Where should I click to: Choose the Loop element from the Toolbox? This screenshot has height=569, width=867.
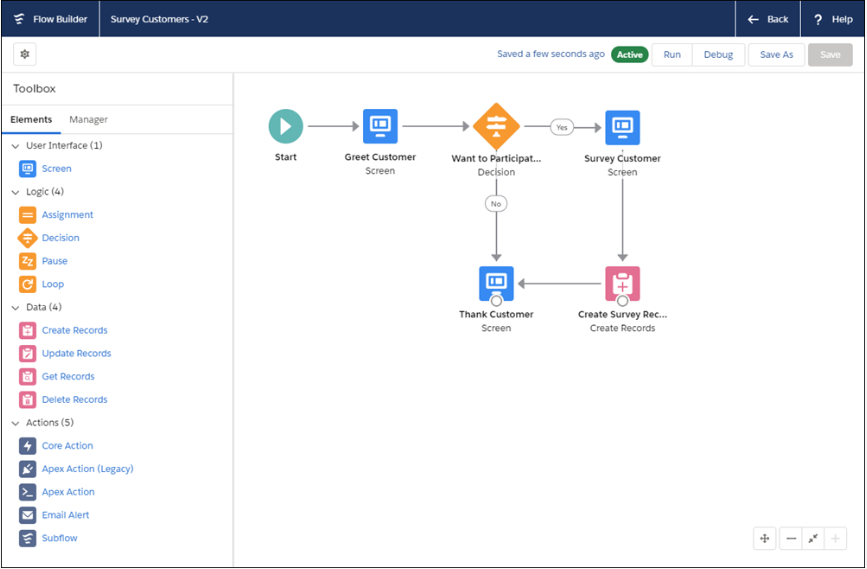(52, 284)
